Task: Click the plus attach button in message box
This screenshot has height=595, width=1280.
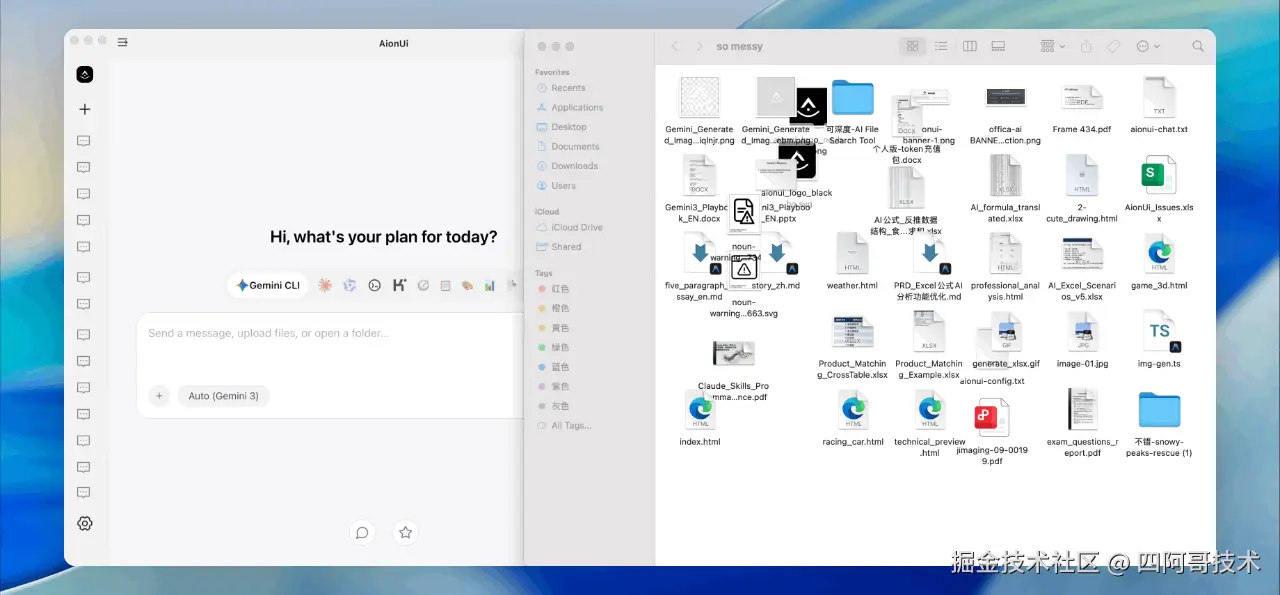Action: click(x=159, y=396)
